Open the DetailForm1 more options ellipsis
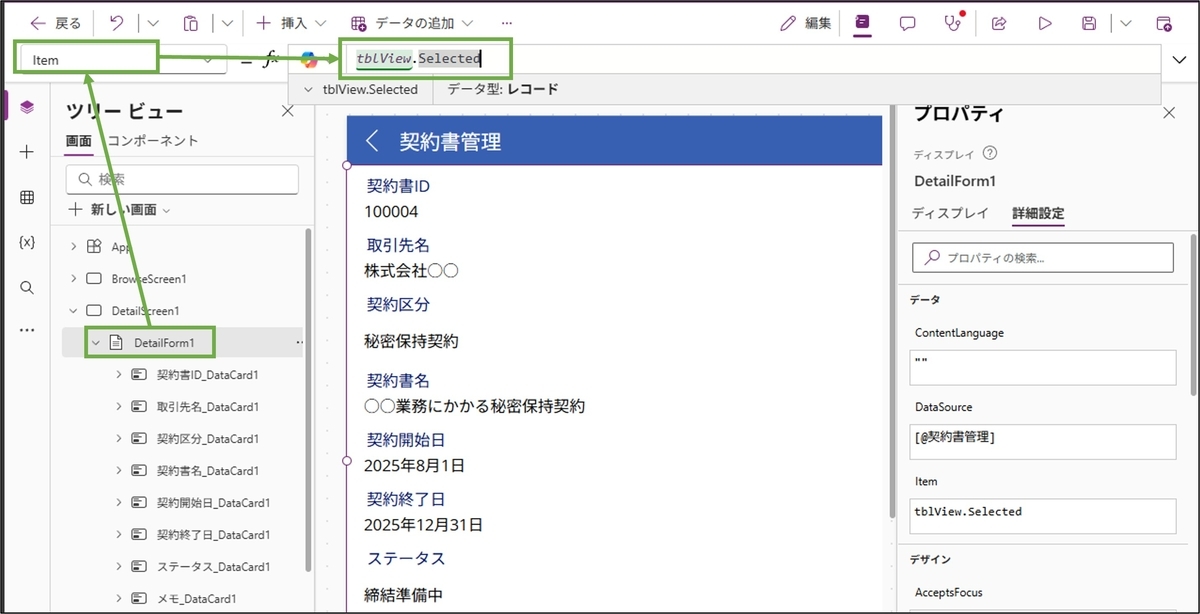The width and height of the screenshot is (1200, 614). pos(298,342)
